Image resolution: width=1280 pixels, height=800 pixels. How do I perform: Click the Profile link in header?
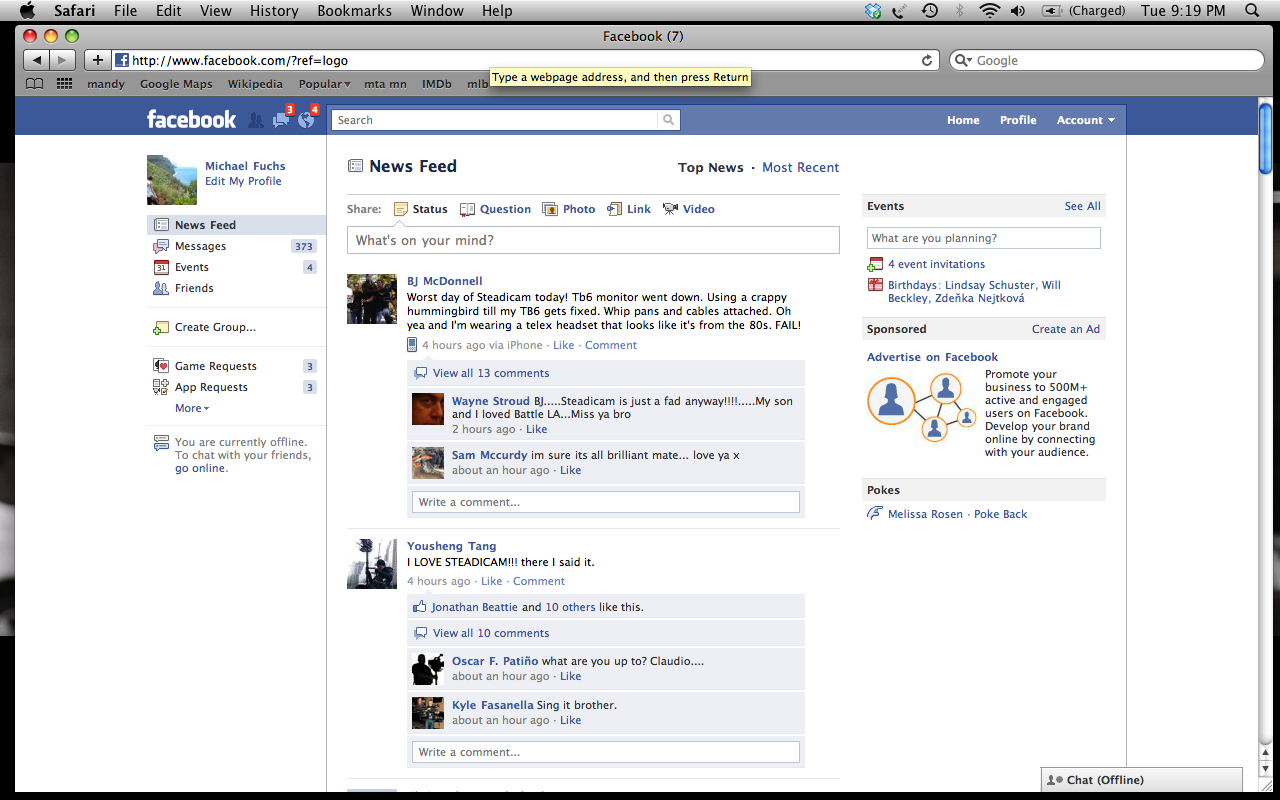coord(1018,120)
